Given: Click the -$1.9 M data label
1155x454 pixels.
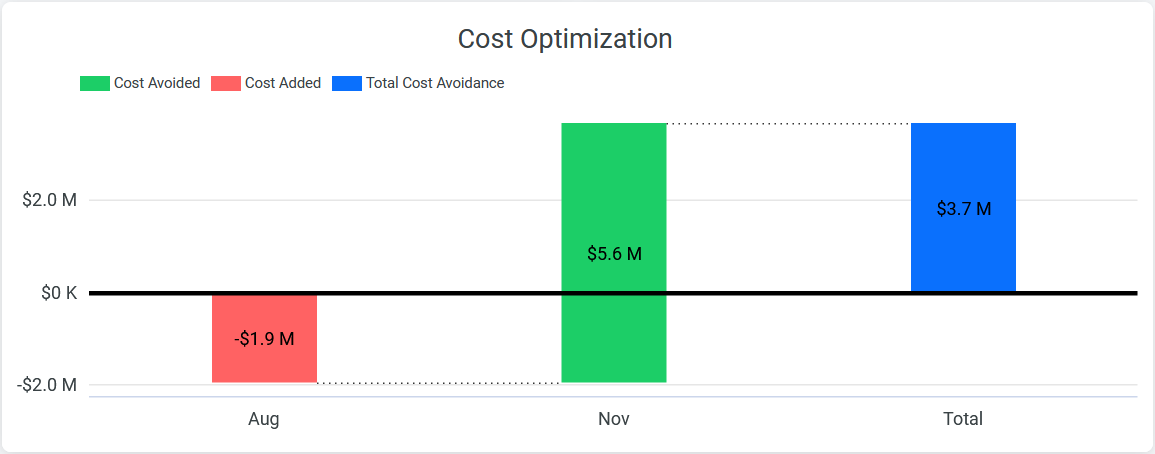Looking at the screenshot, I should [264, 339].
